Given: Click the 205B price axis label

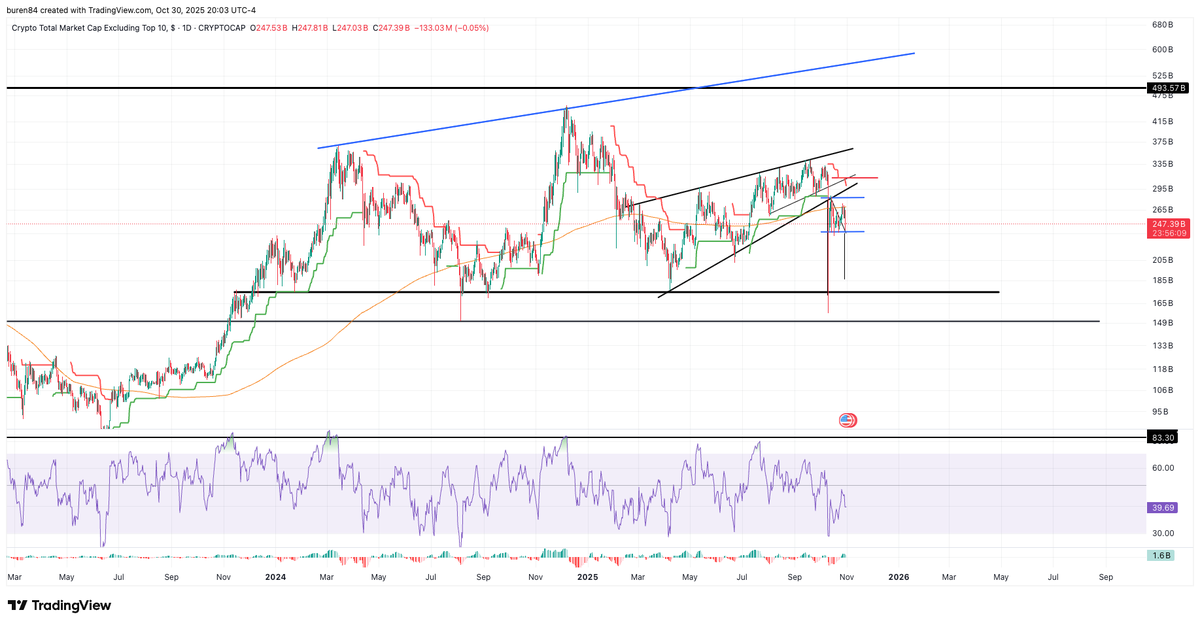Looking at the screenshot, I should pos(1162,260).
